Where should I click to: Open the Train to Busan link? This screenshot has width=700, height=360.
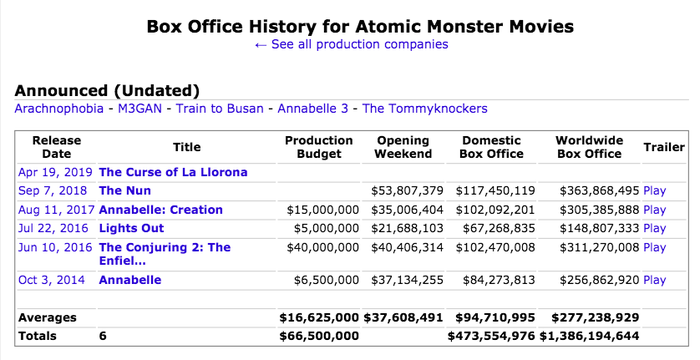point(220,109)
